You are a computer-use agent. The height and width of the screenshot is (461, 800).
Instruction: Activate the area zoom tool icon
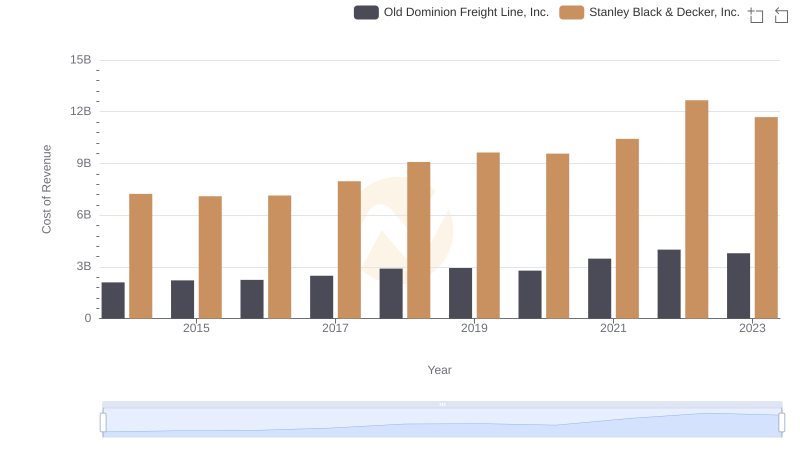(756, 15)
